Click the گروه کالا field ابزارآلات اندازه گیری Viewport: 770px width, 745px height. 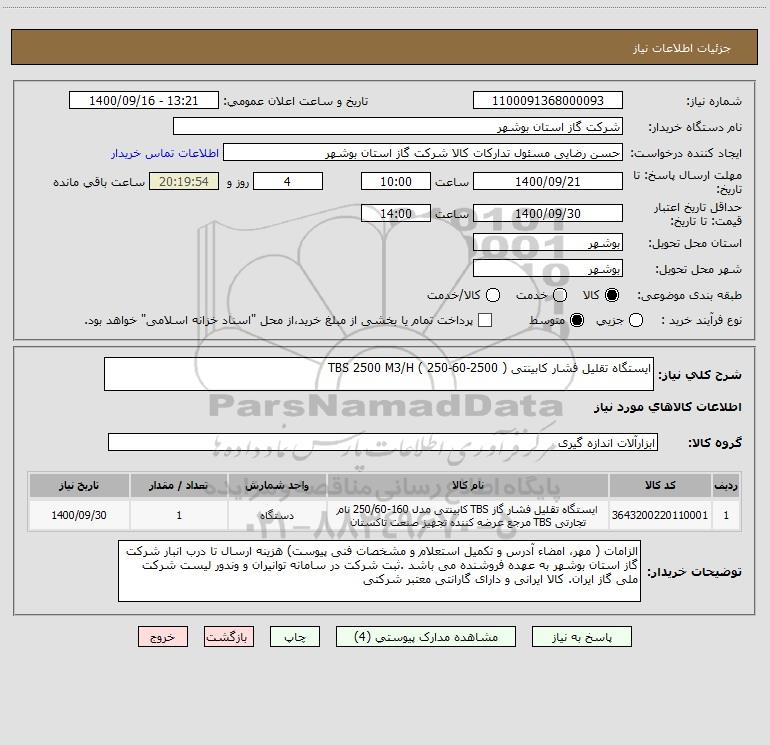point(383,442)
